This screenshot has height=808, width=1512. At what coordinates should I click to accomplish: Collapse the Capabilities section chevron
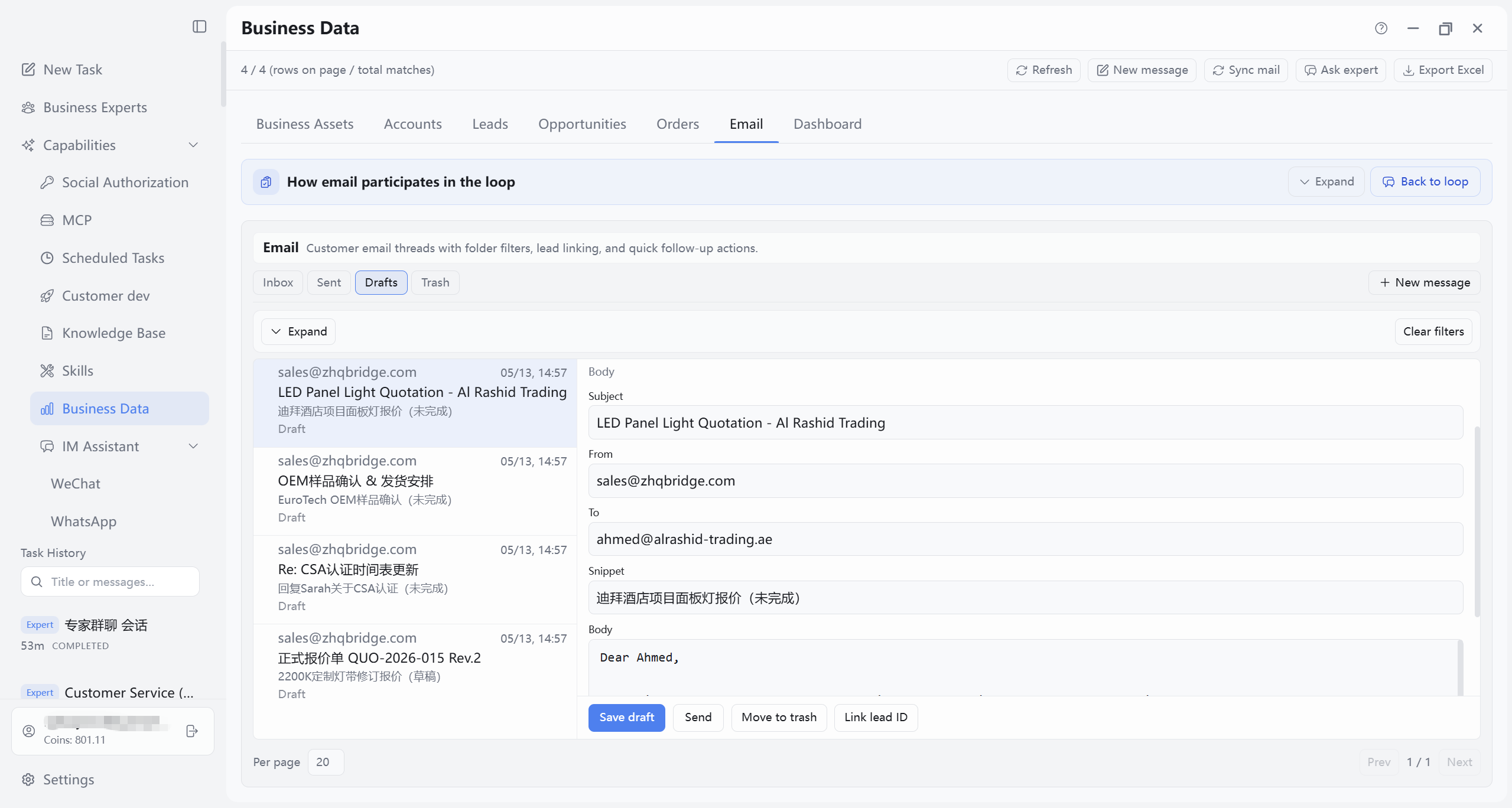point(193,145)
